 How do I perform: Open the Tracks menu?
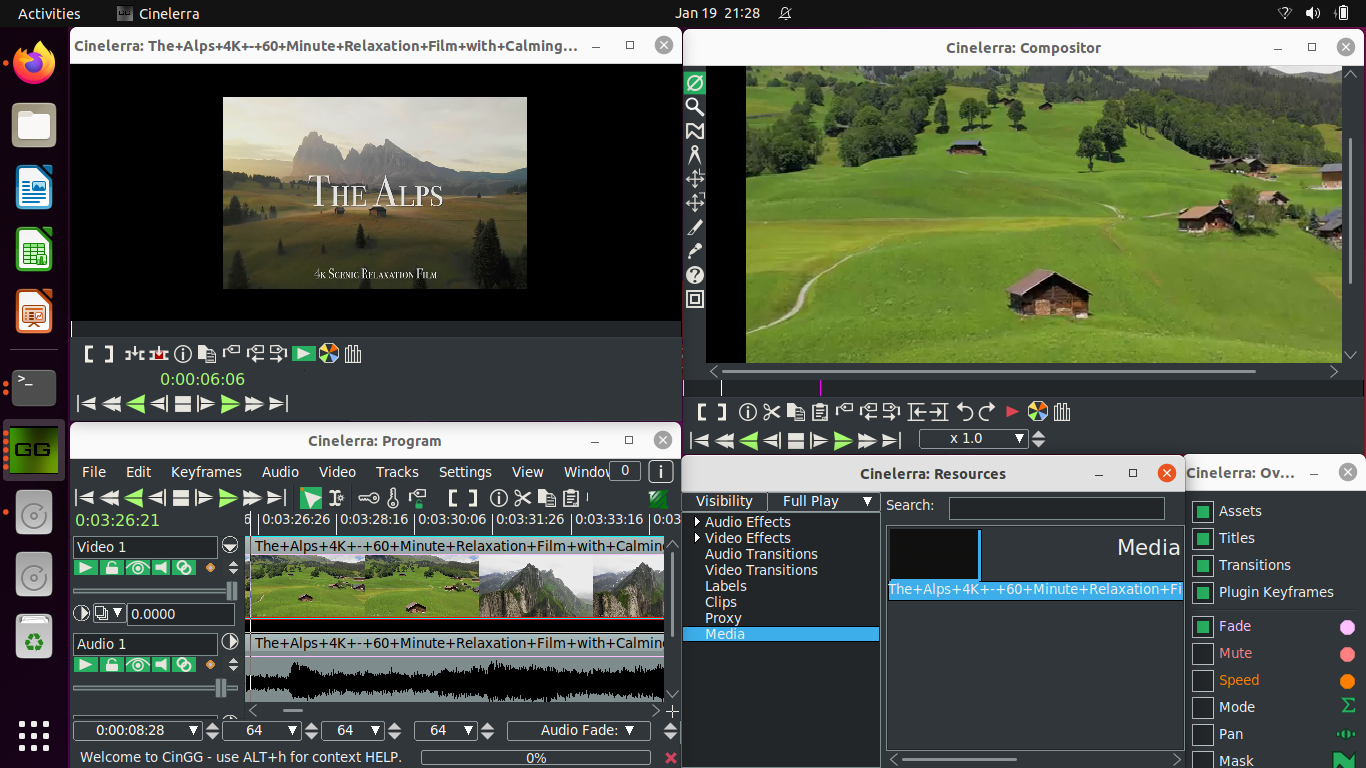click(397, 472)
